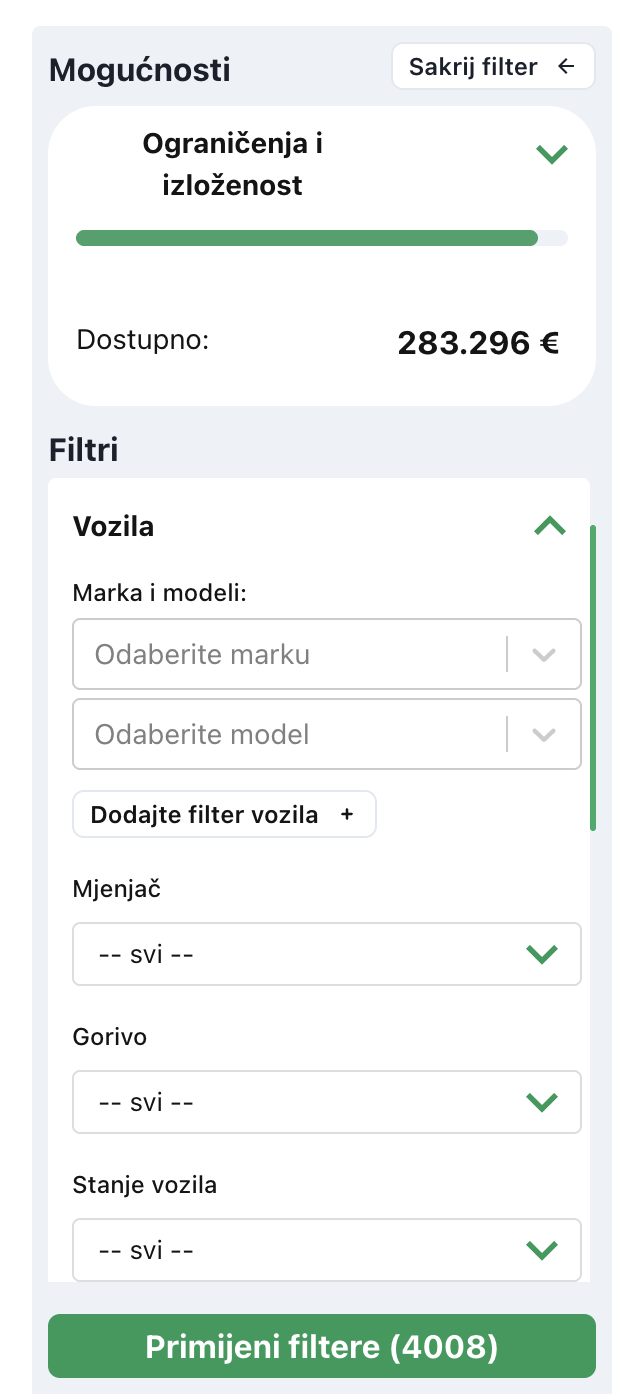Open the Stanje vozila dropdown
The image size is (620, 1394).
coord(300,1250)
